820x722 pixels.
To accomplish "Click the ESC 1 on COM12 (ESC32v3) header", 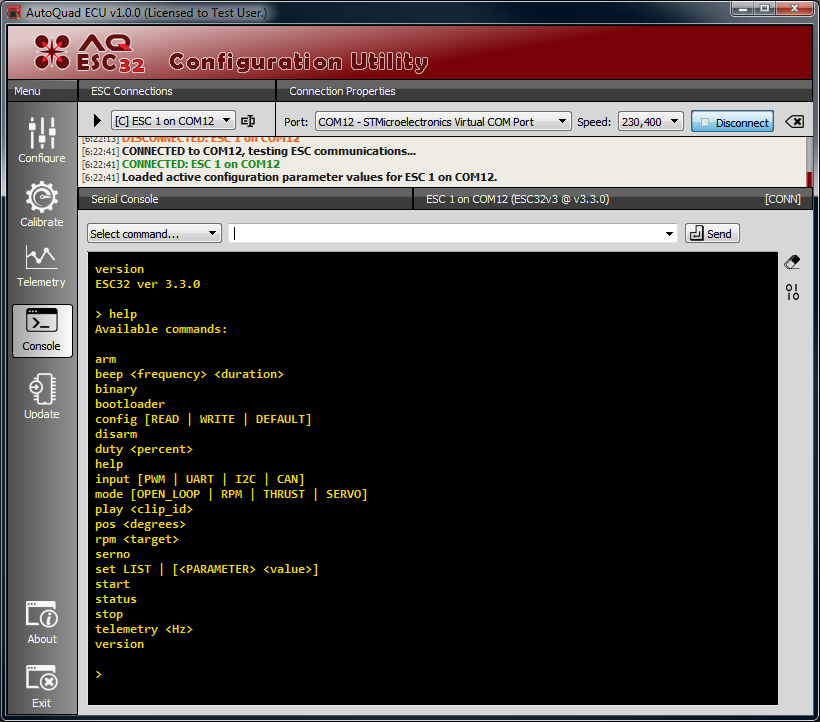I will (517, 199).
